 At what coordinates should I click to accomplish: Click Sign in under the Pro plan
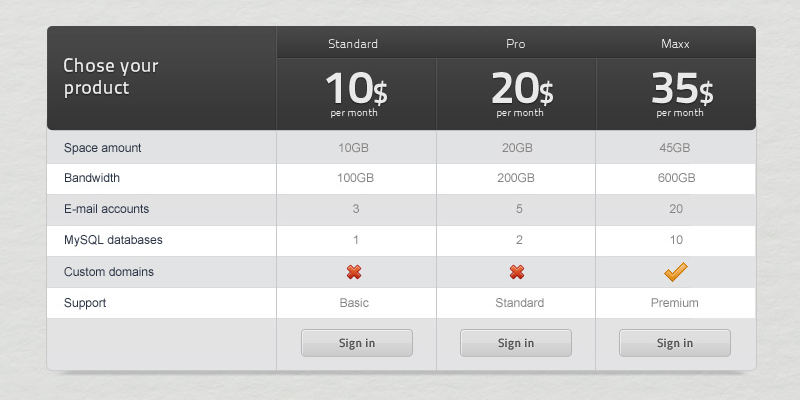[x=516, y=343]
